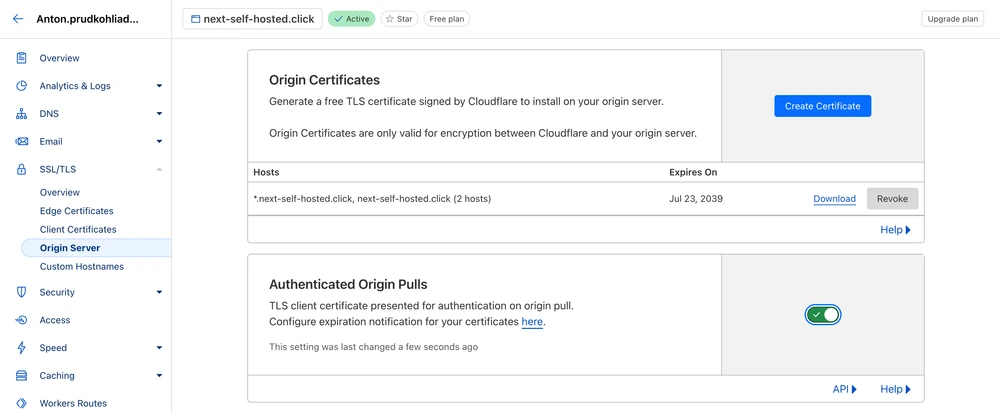Expand the API section in Authenticated Origin Pulls
Screen dimensions: 1000x413
(x=847, y=389)
